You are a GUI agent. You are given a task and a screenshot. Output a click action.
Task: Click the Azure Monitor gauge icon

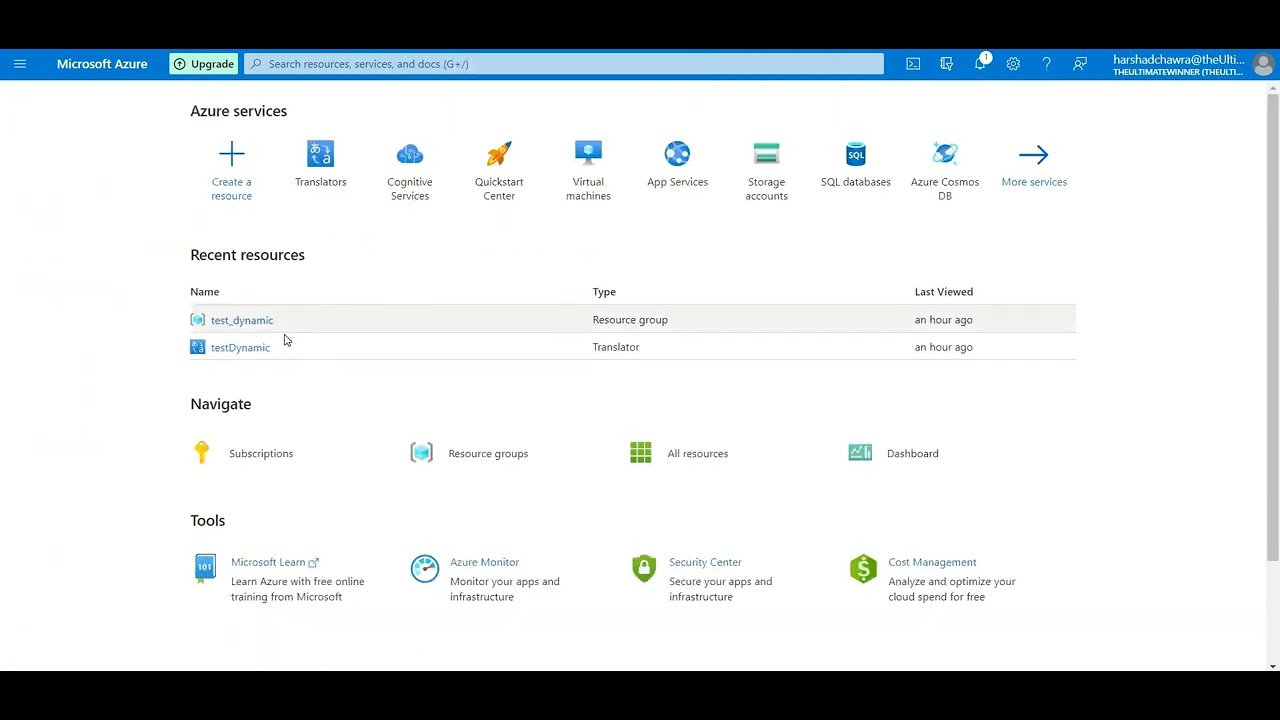click(425, 568)
